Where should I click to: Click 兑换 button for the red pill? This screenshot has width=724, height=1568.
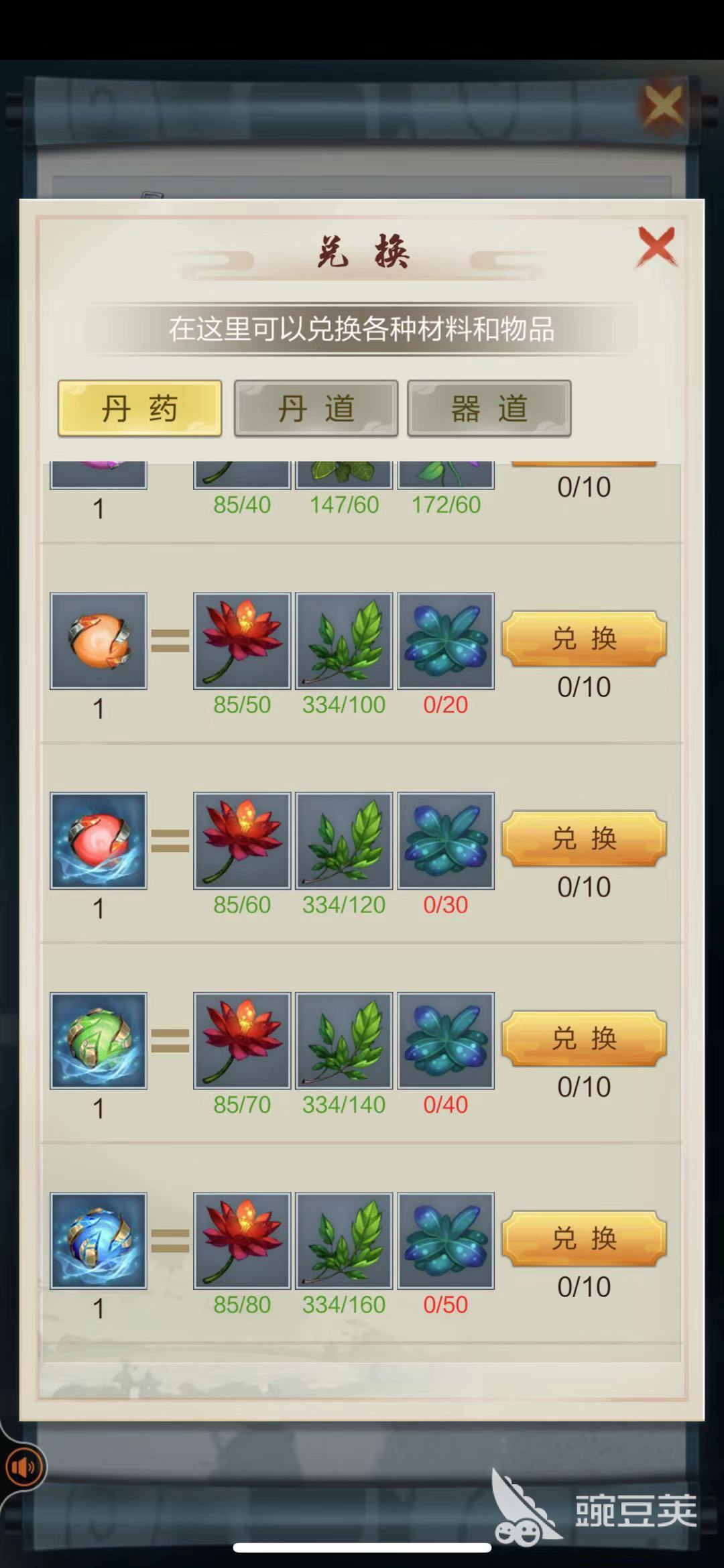[x=584, y=838]
